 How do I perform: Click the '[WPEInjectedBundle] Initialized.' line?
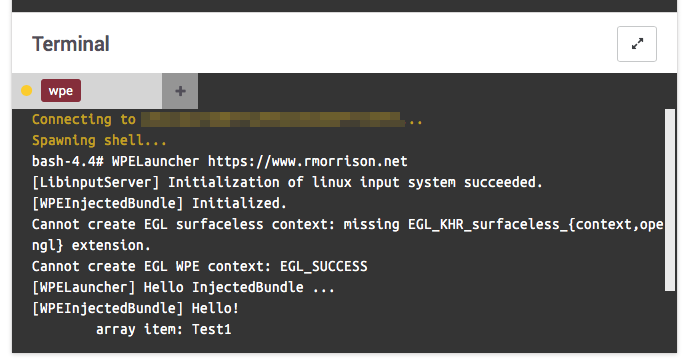click(x=159, y=203)
